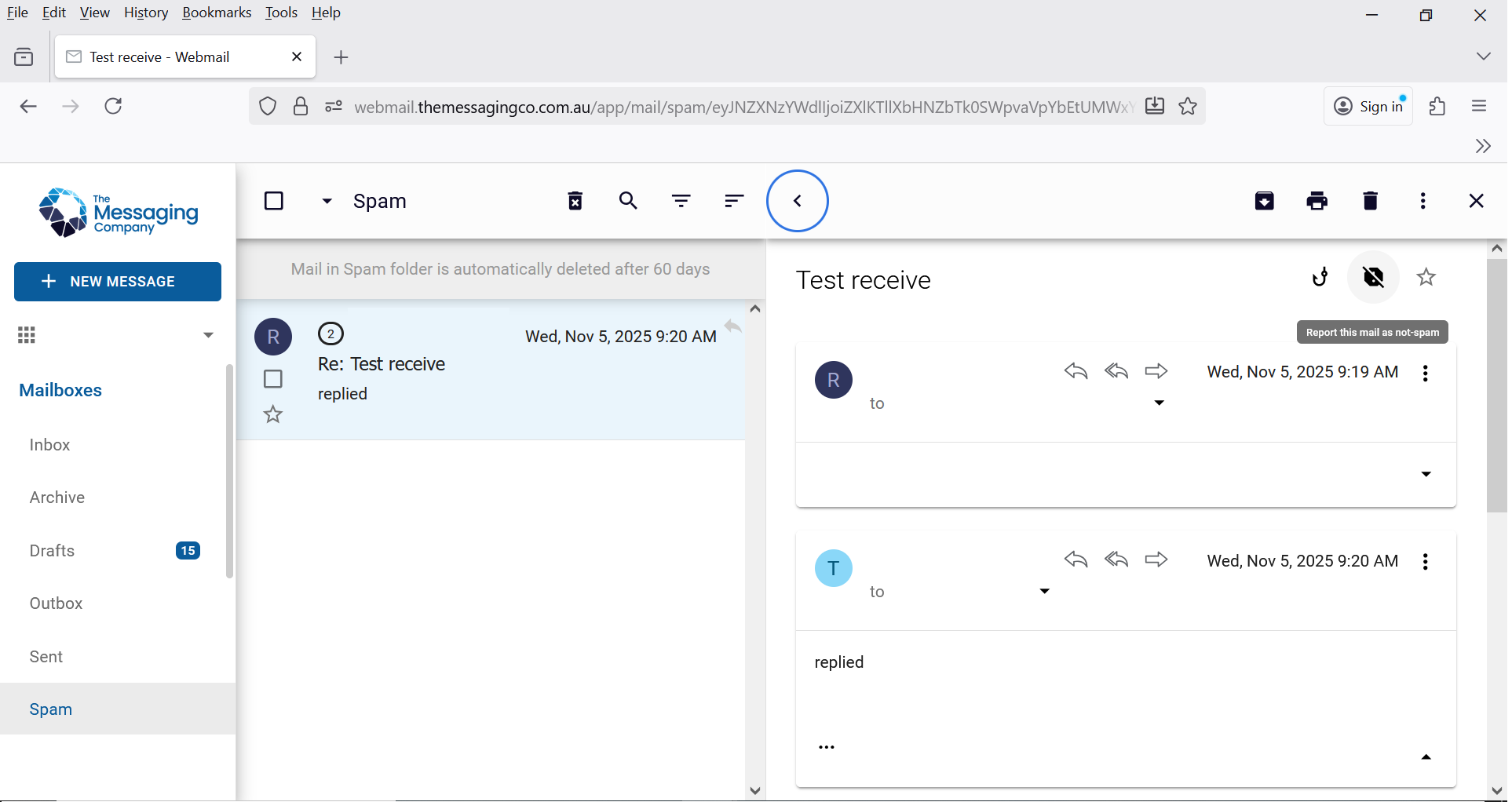Archive the open message
Screen dimensions: 1512x802
tap(1265, 201)
